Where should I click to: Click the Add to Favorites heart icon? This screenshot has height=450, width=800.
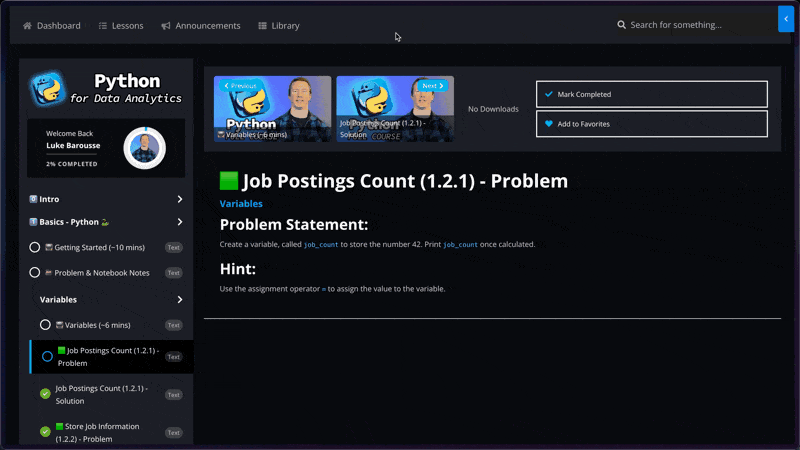[548, 123]
